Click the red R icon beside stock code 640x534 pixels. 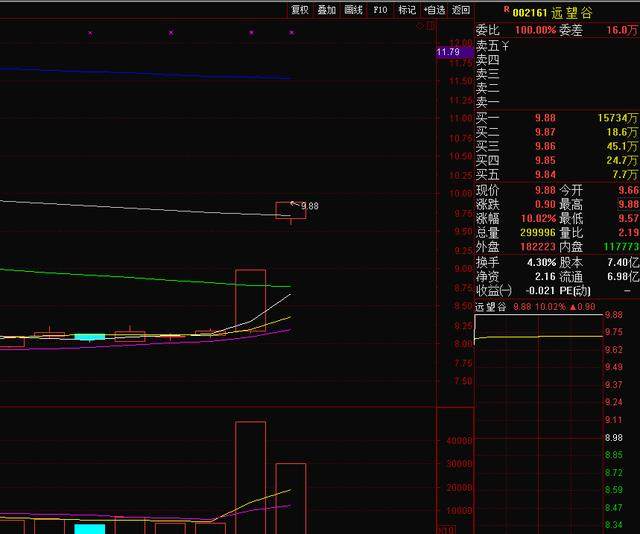[x=506, y=10]
